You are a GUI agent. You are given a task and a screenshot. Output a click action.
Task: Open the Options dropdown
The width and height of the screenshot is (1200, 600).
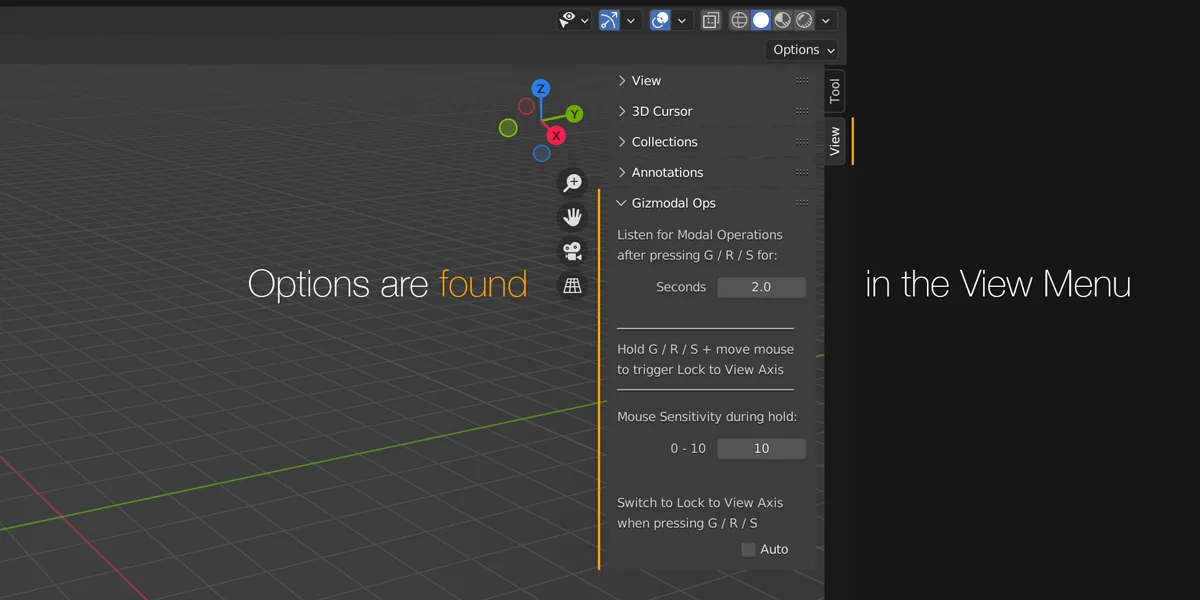[x=803, y=49]
